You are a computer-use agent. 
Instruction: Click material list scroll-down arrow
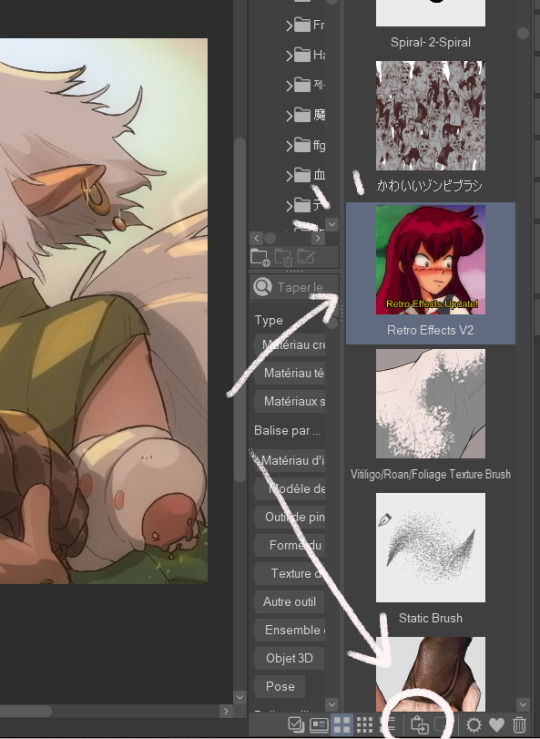(x=523, y=705)
